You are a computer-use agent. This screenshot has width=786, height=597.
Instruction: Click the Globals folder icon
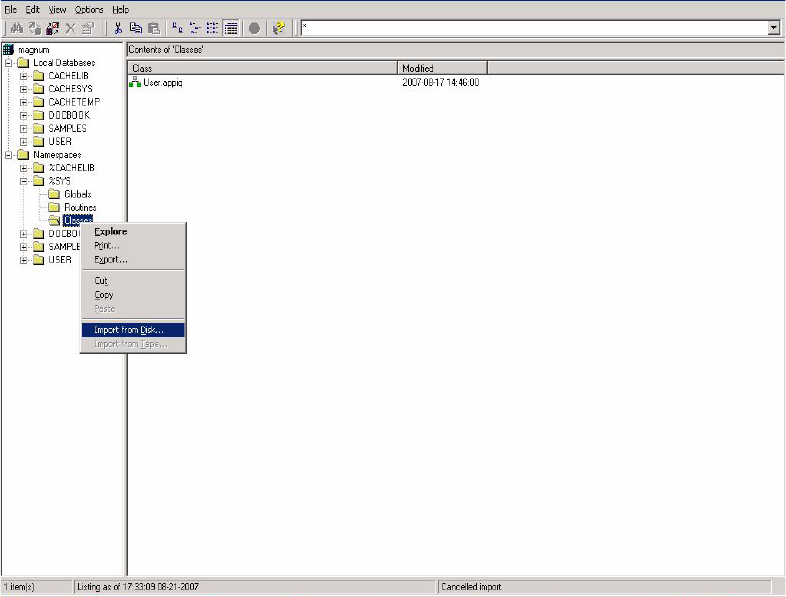point(54,194)
